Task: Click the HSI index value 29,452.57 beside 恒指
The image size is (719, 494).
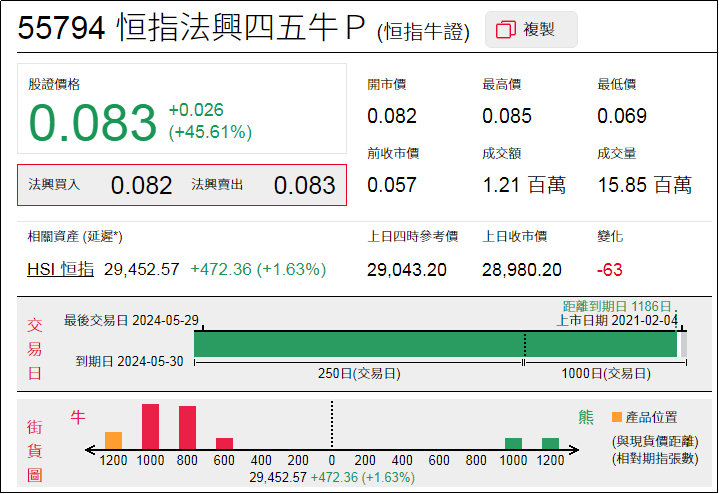Action: 142,269
